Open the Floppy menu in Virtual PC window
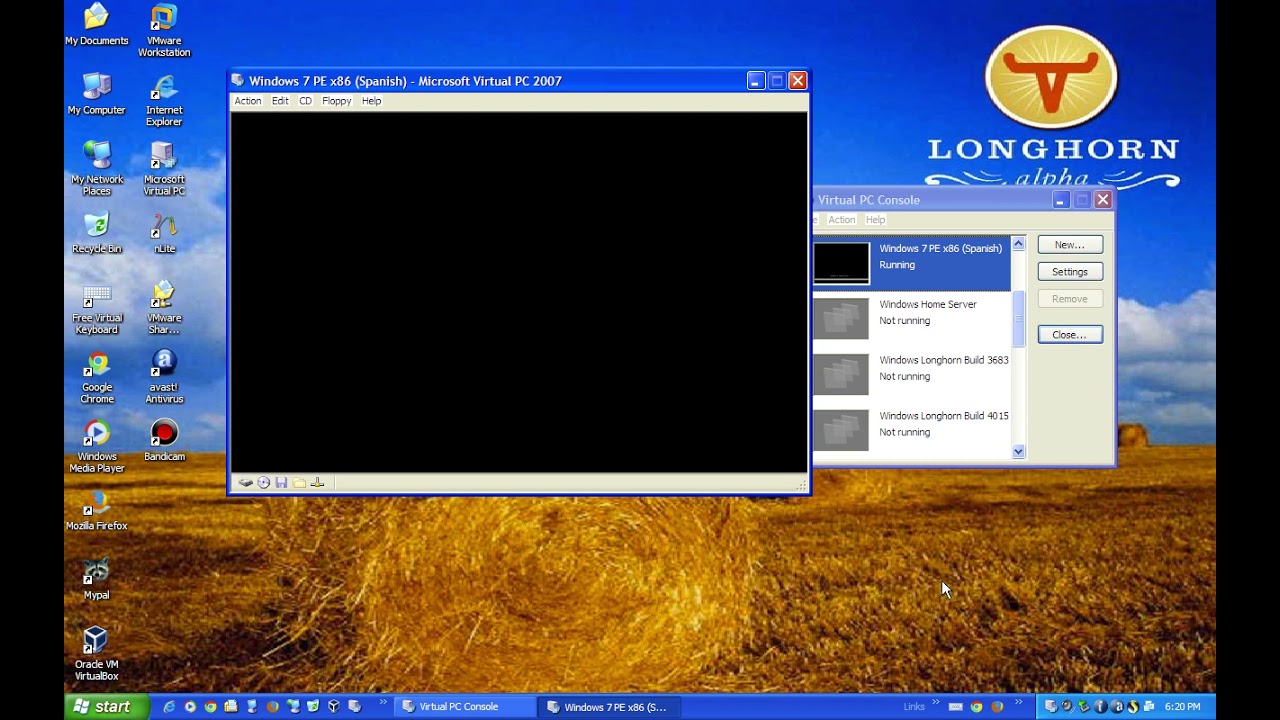The image size is (1280, 720). tap(337, 101)
